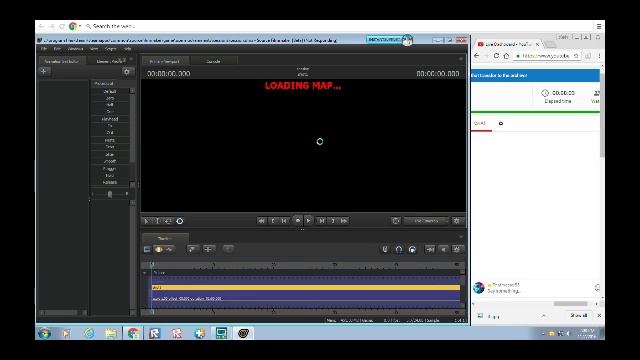640x360 pixels.
Task: Open the Windows menu in Source Filmmaker
Action: pos(76,49)
